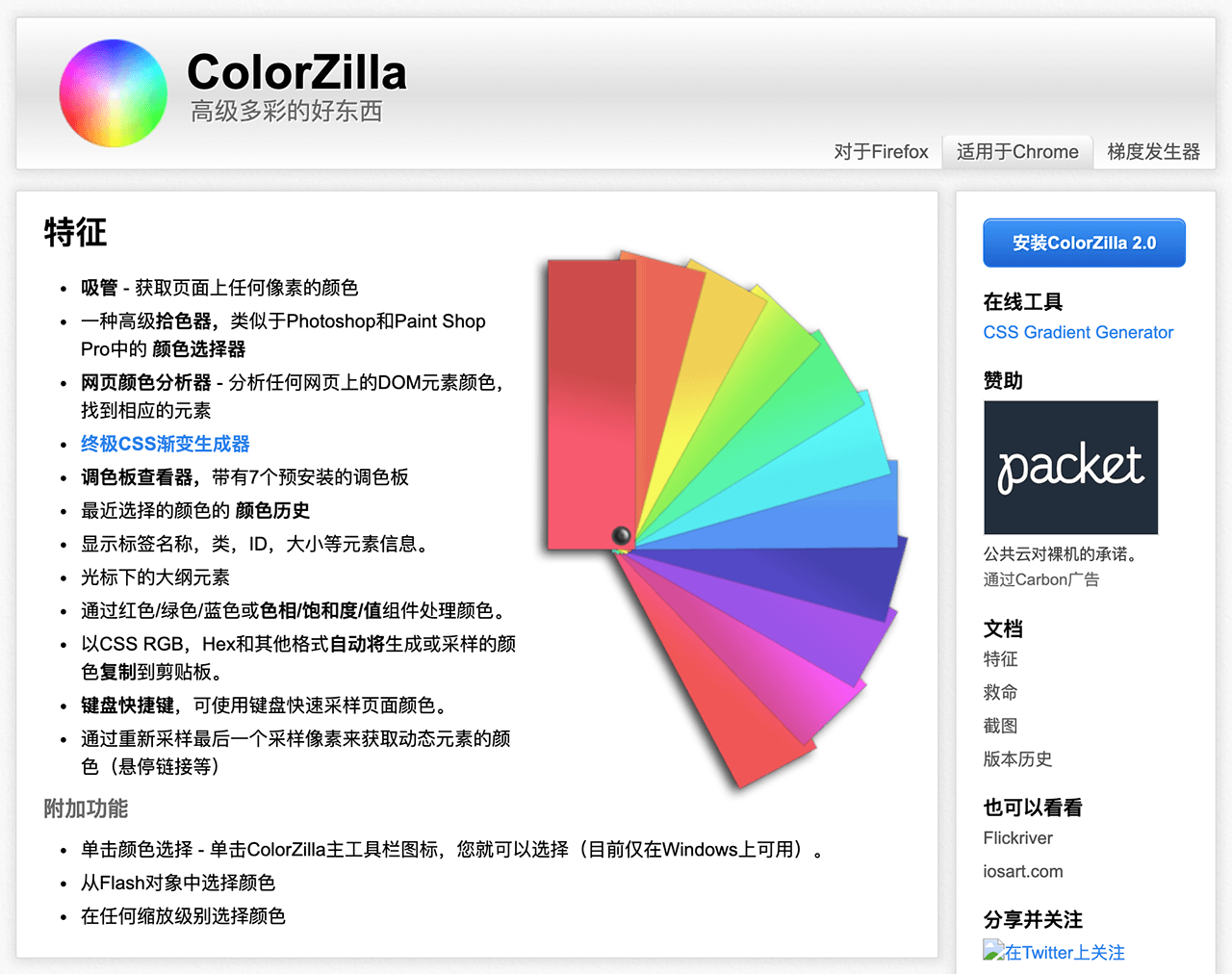Open the CSS Gradient Generator link
The image size is (1232, 974).
tap(1078, 332)
